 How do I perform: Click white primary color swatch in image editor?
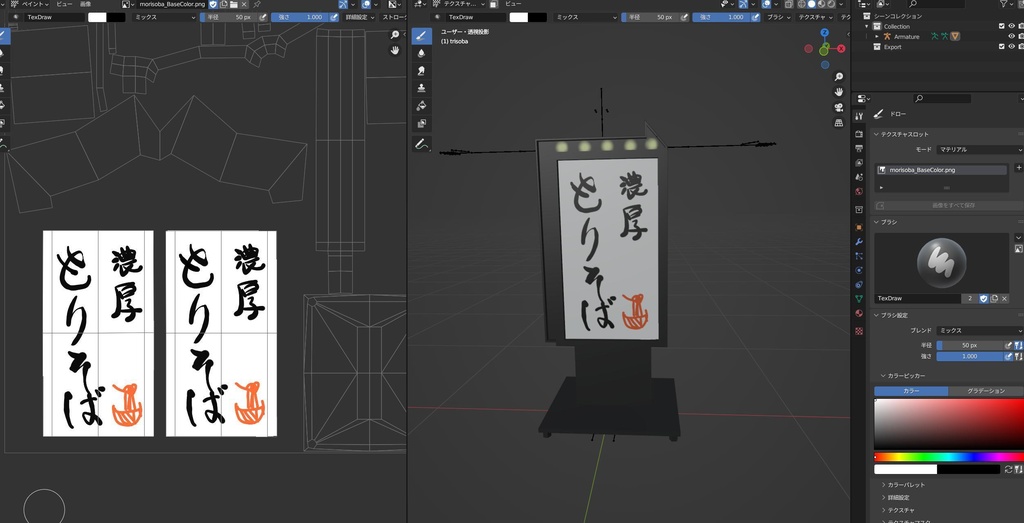pos(97,17)
